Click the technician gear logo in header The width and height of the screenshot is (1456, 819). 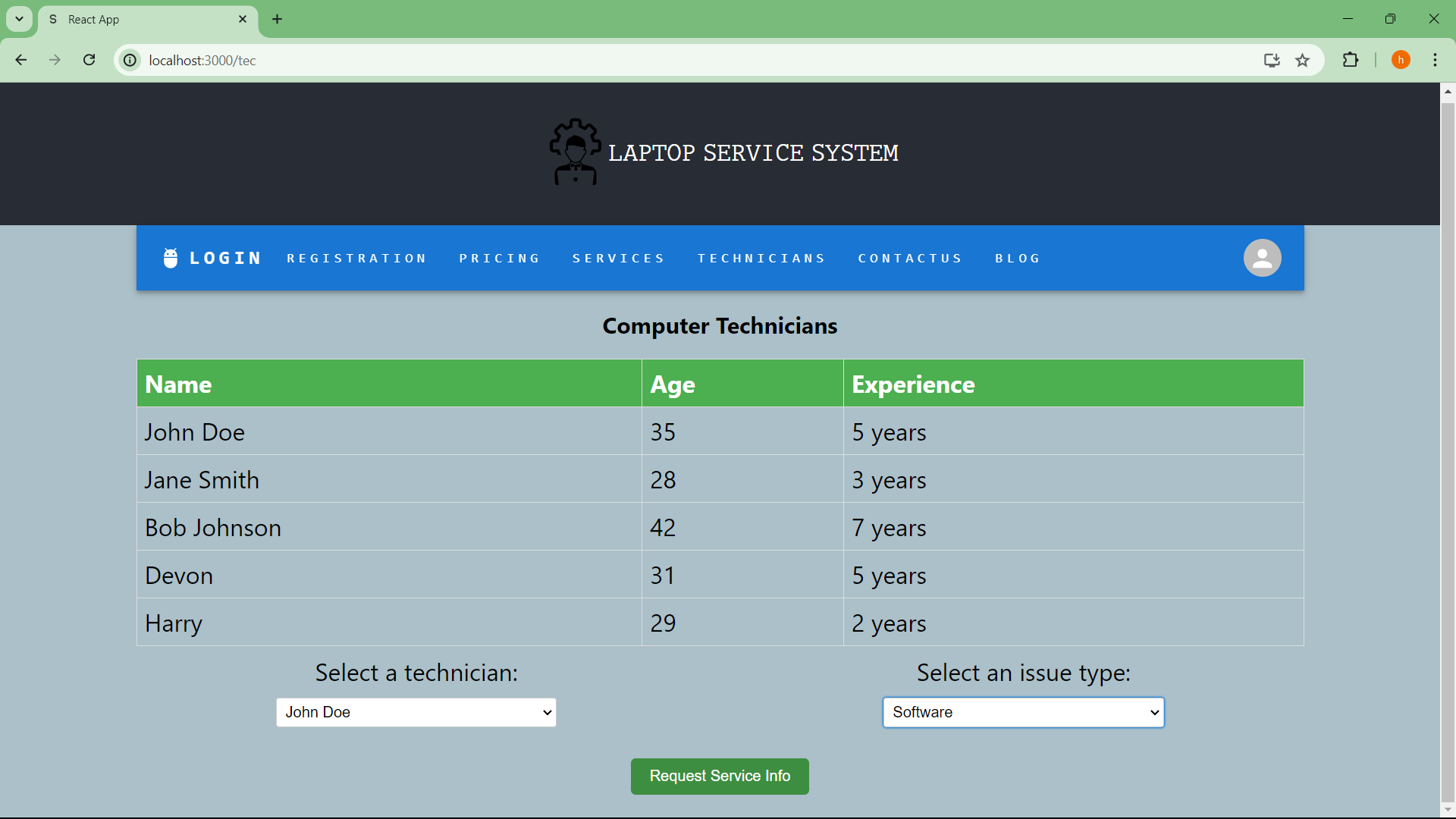(575, 152)
